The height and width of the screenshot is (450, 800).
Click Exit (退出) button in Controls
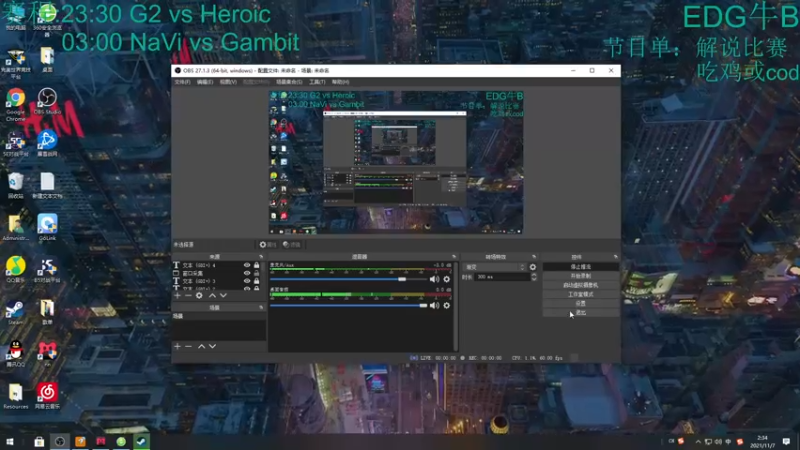[581, 313]
